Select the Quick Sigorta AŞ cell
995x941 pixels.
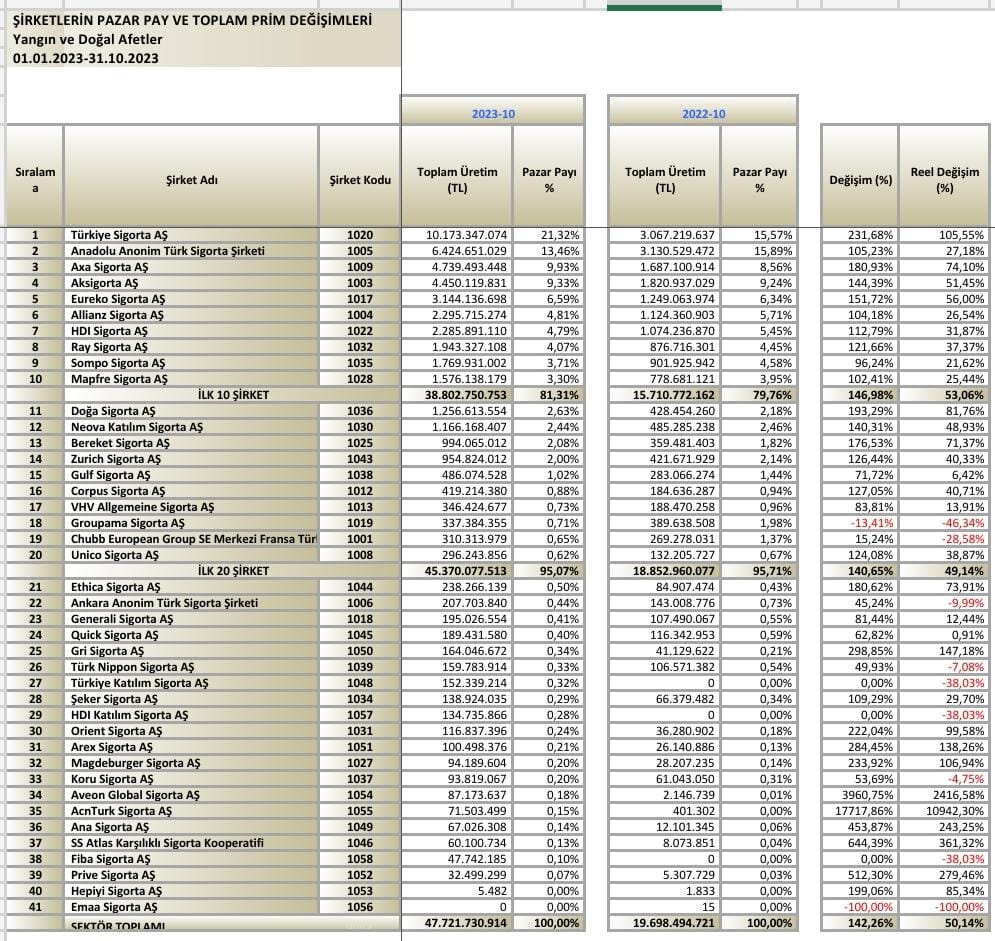coord(191,635)
